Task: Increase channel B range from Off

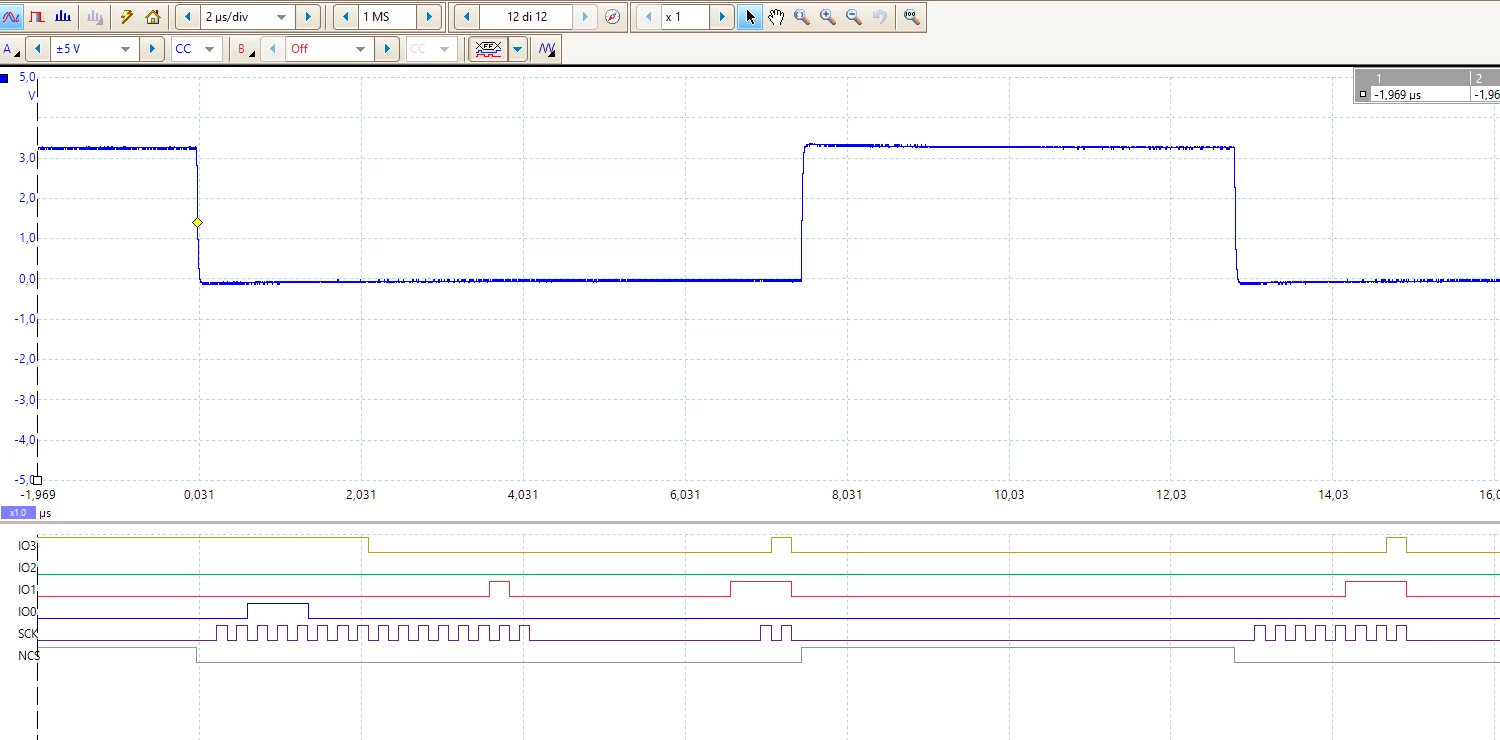Action: [387, 49]
